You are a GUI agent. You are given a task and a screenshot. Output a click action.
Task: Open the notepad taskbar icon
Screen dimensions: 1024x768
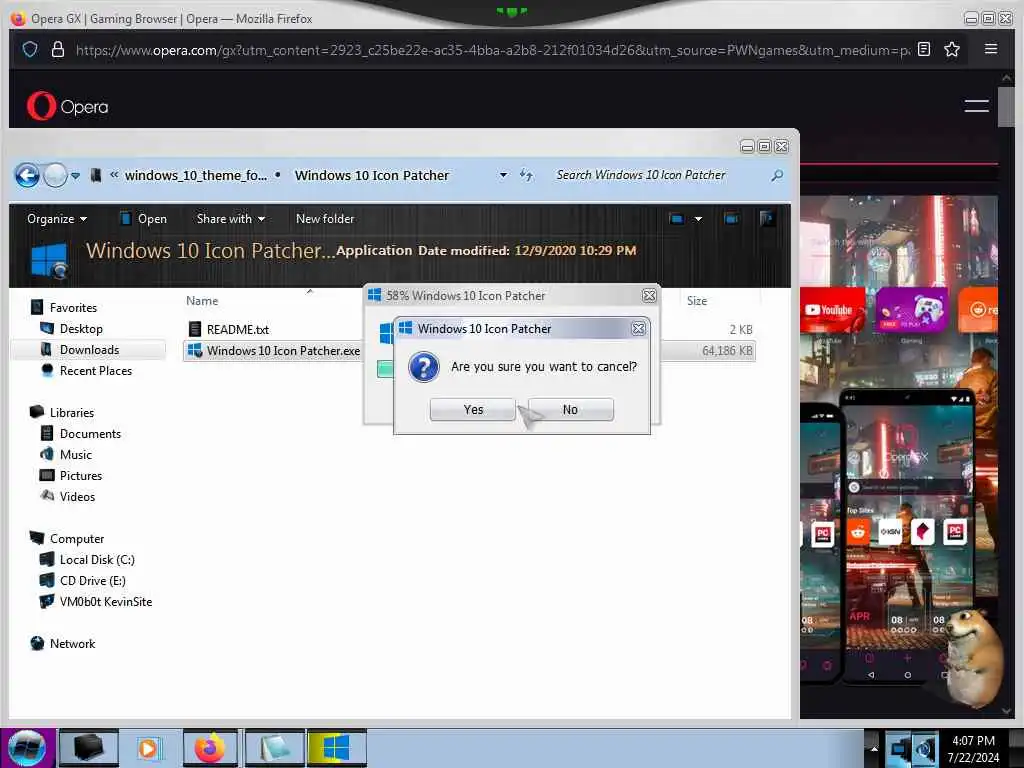point(274,748)
